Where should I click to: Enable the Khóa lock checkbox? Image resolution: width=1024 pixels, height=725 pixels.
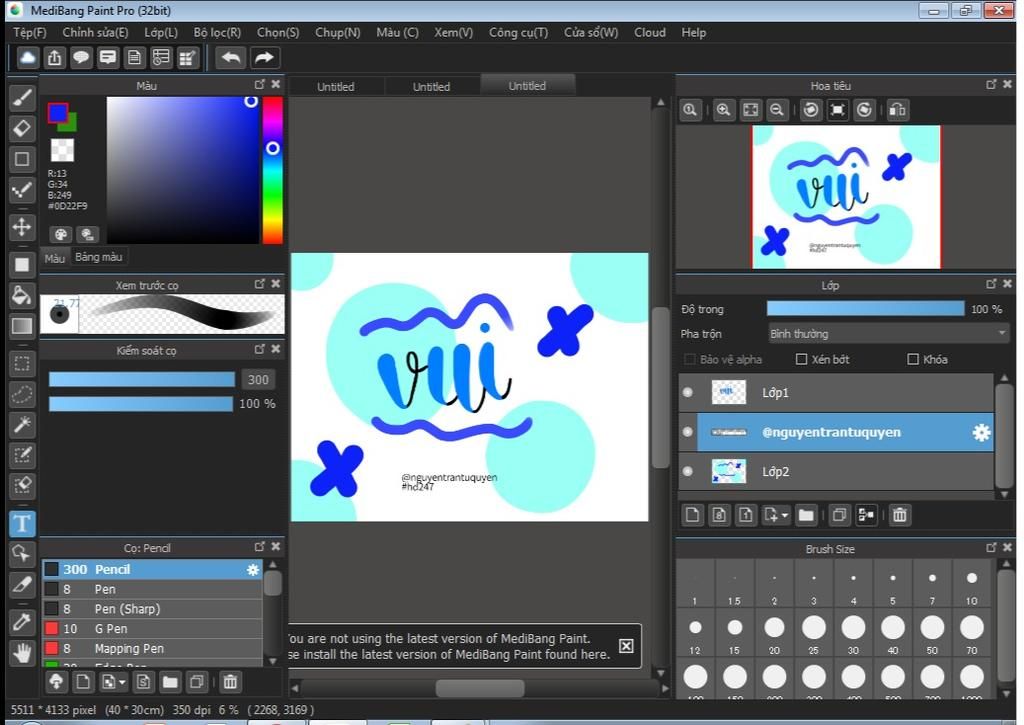913,359
